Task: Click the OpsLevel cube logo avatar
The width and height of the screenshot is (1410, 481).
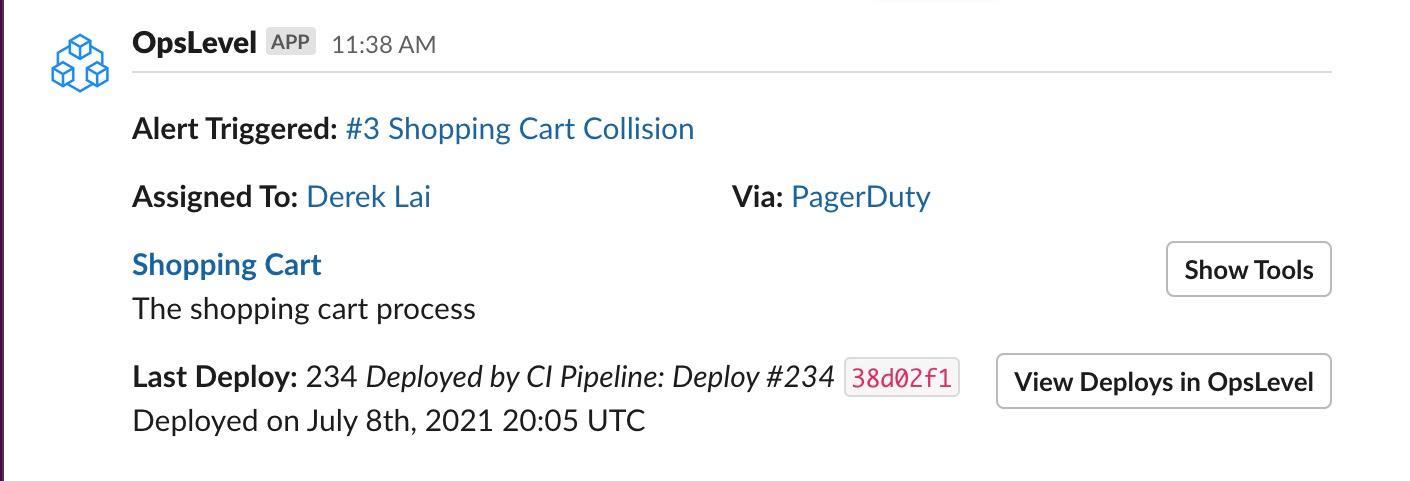Action: pyautogui.click(x=80, y=62)
